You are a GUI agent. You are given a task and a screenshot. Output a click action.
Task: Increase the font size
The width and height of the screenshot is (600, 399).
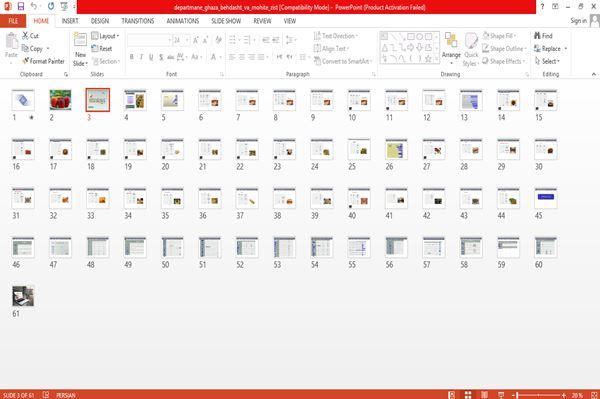[196, 40]
